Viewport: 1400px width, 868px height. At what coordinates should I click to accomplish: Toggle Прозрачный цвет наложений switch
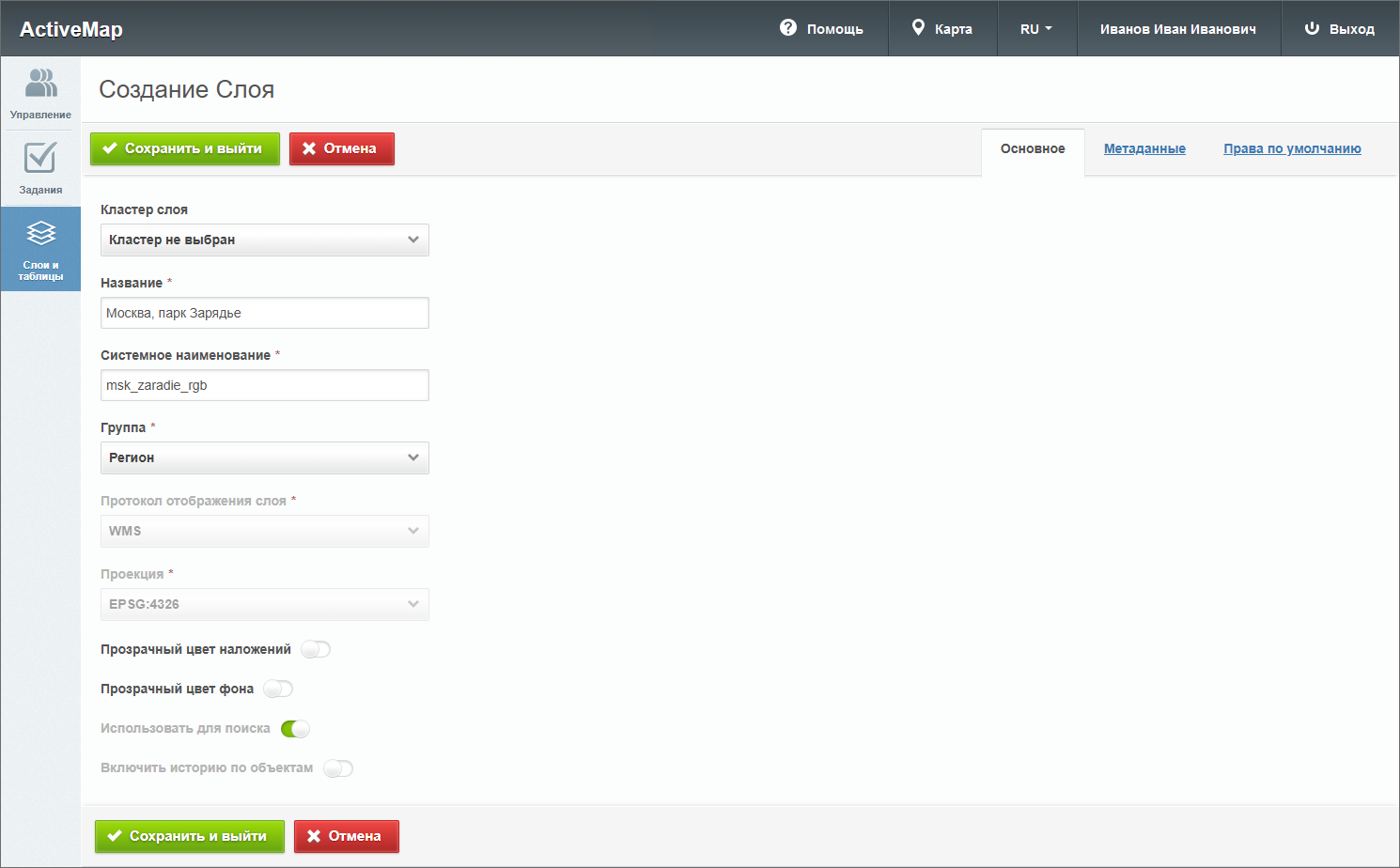tap(316, 649)
